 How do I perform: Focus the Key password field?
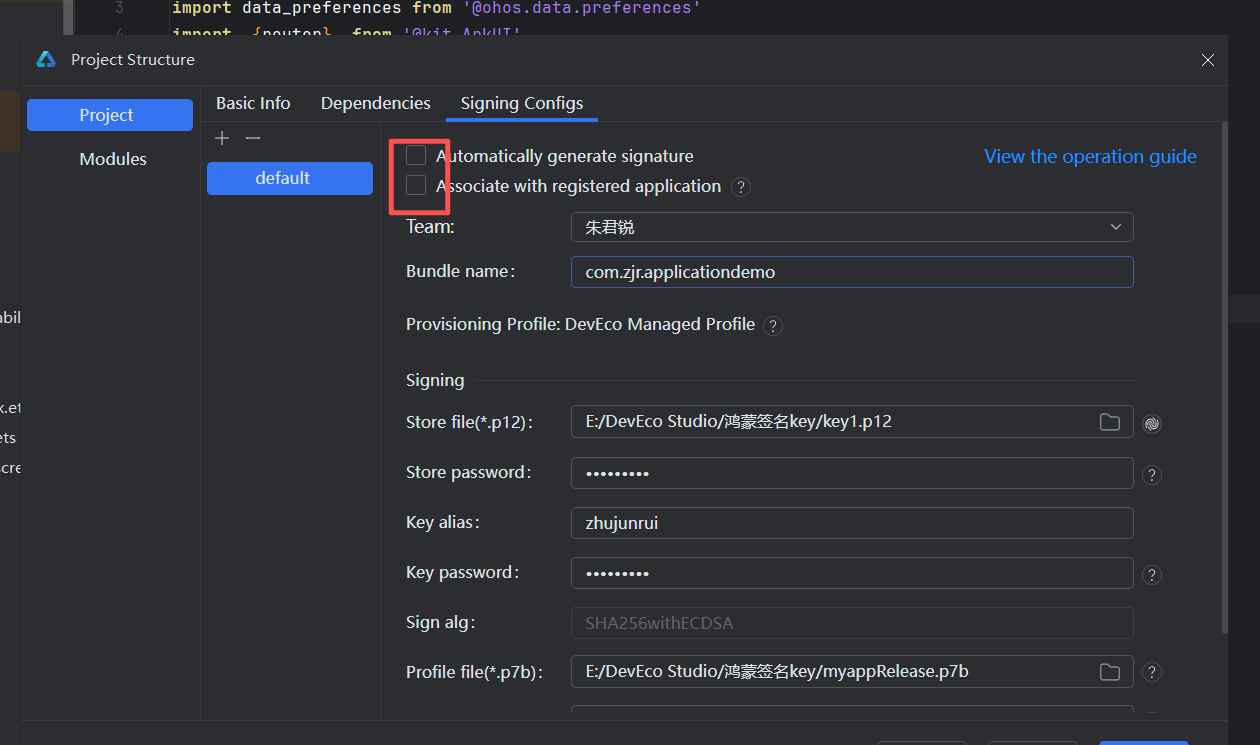[852, 573]
